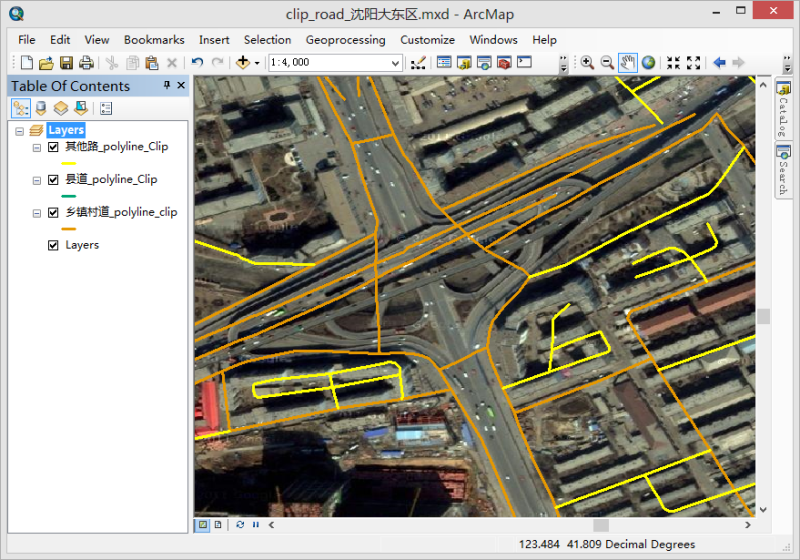This screenshot has width=800, height=560.
Task: Click orange symbol of 乡镇村道_polyline_clip
Action: [x=68, y=228]
